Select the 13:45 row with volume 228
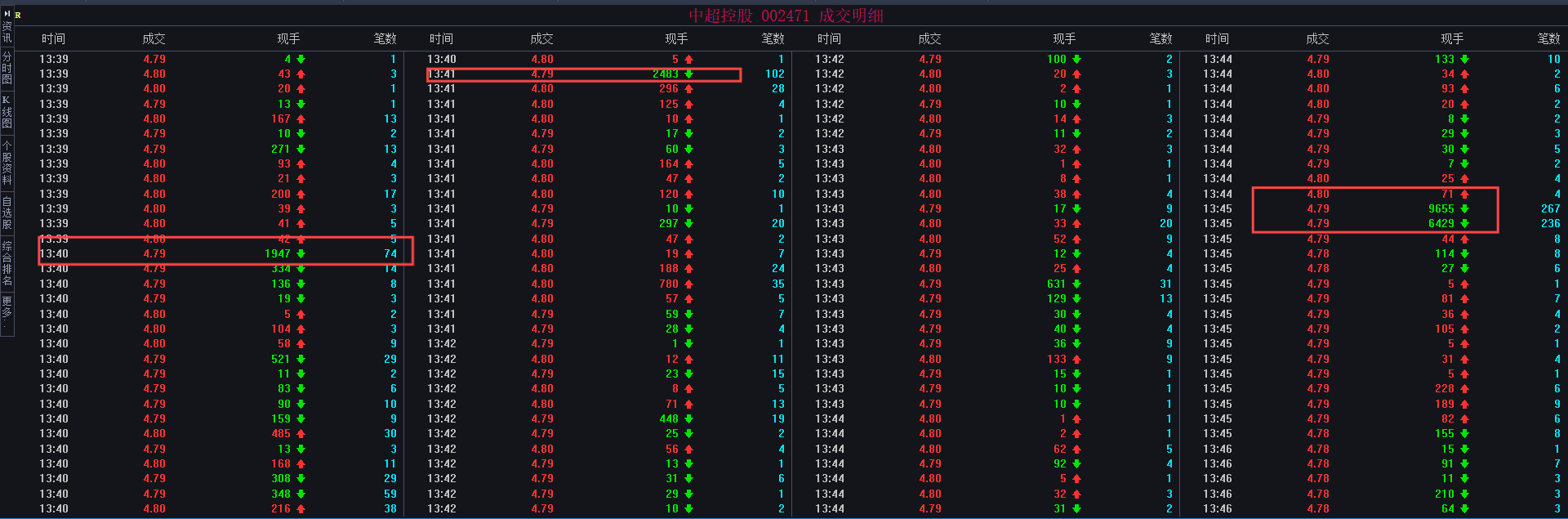 [x=1382, y=388]
